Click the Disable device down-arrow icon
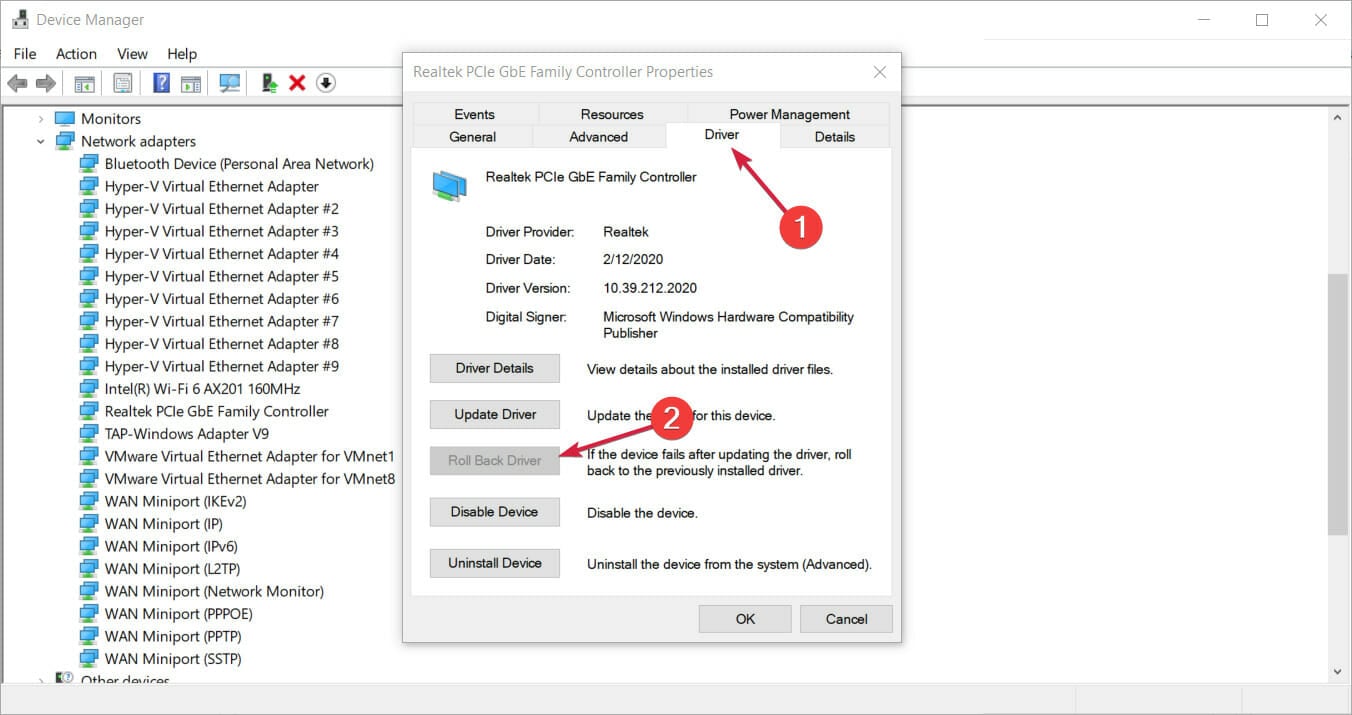This screenshot has height=715, width=1352. coord(326,83)
